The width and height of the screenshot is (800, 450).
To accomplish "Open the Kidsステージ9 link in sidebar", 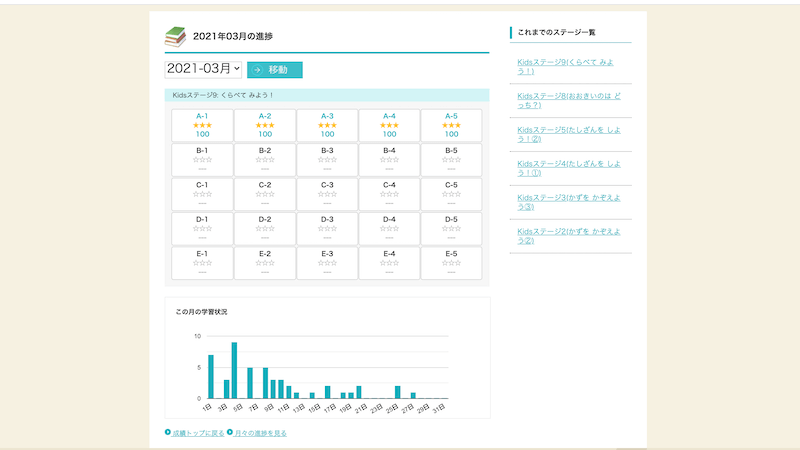I will [x=565, y=66].
